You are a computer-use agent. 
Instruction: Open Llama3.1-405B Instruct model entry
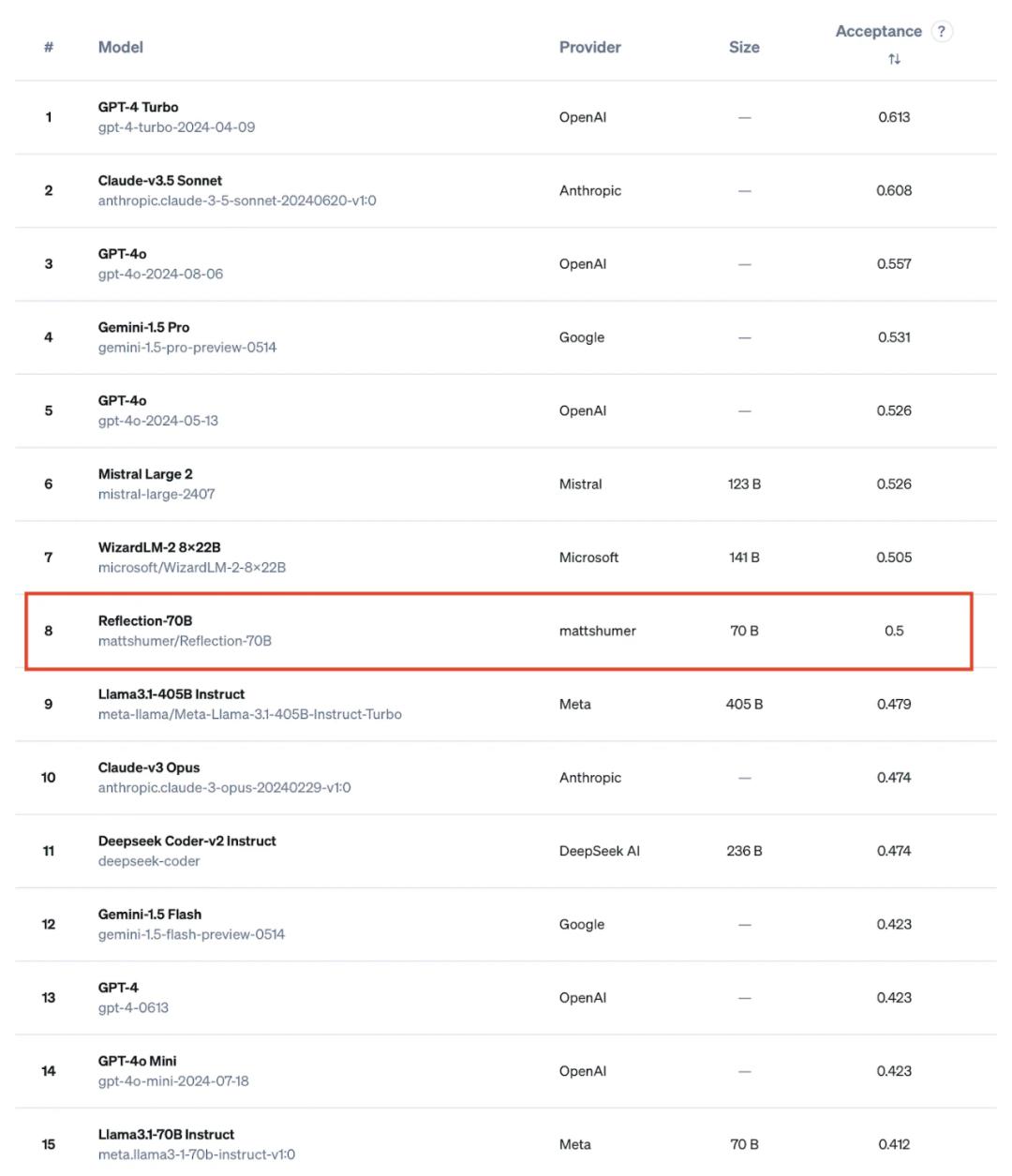(171, 693)
